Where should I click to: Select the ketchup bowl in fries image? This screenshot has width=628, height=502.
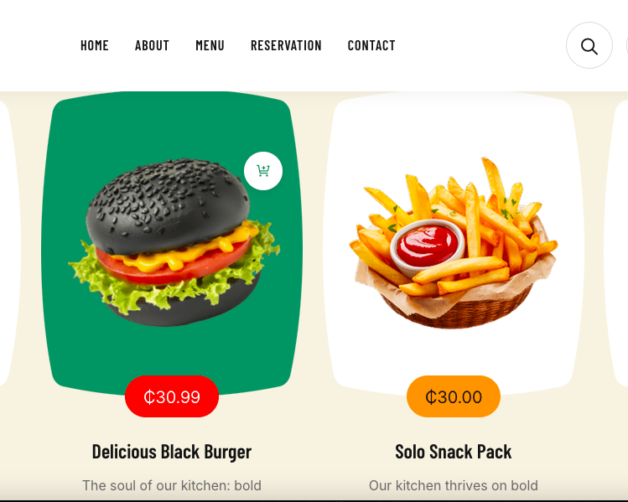(x=427, y=248)
